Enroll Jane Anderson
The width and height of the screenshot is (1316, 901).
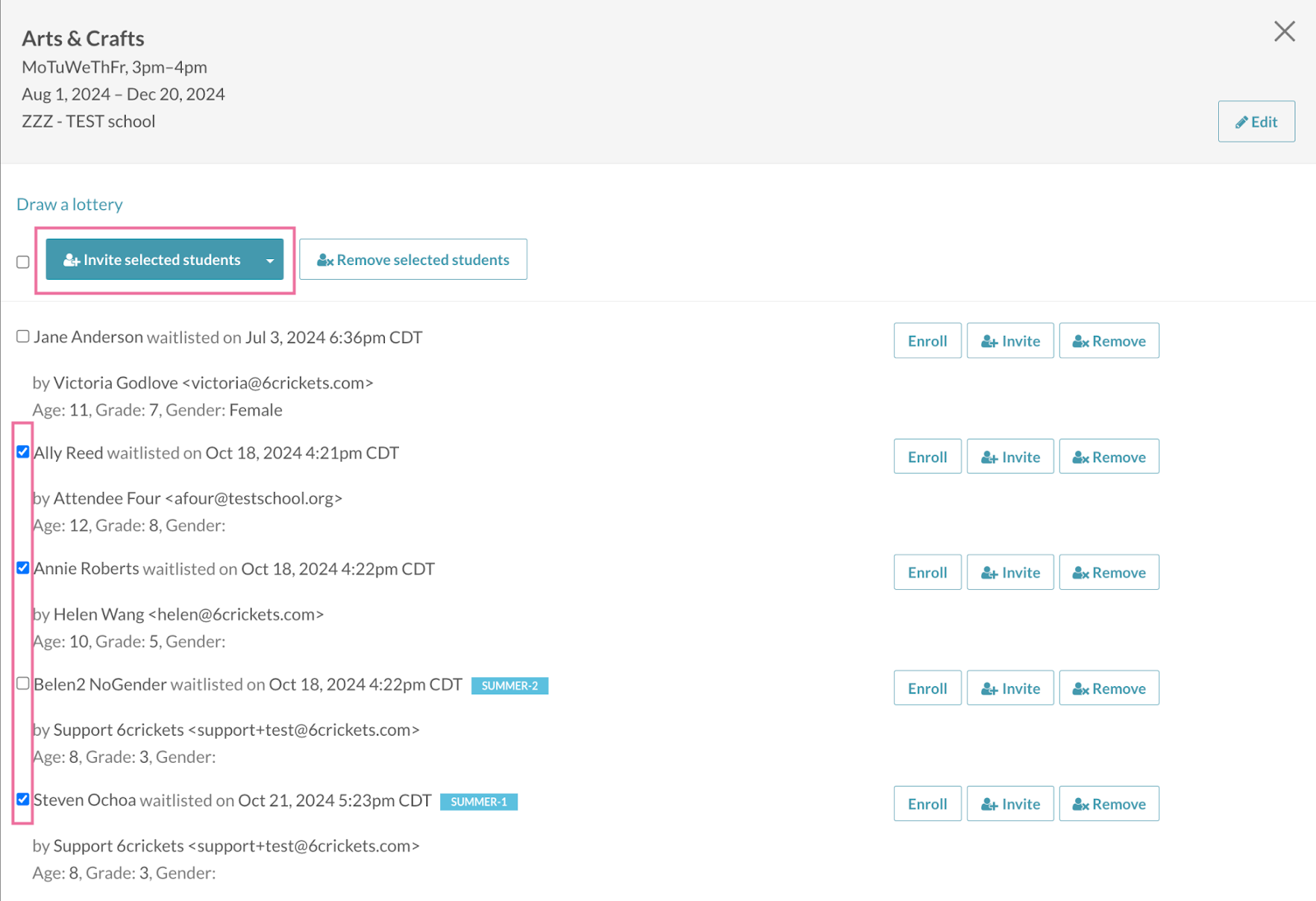point(927,341)
